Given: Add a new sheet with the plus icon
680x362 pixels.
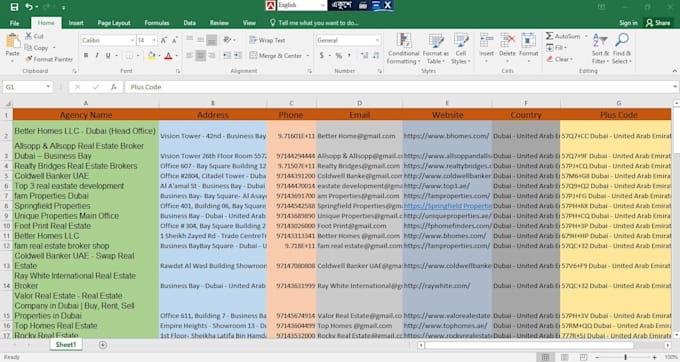Looking at the screenshot, I should click(x=103, y=345).
